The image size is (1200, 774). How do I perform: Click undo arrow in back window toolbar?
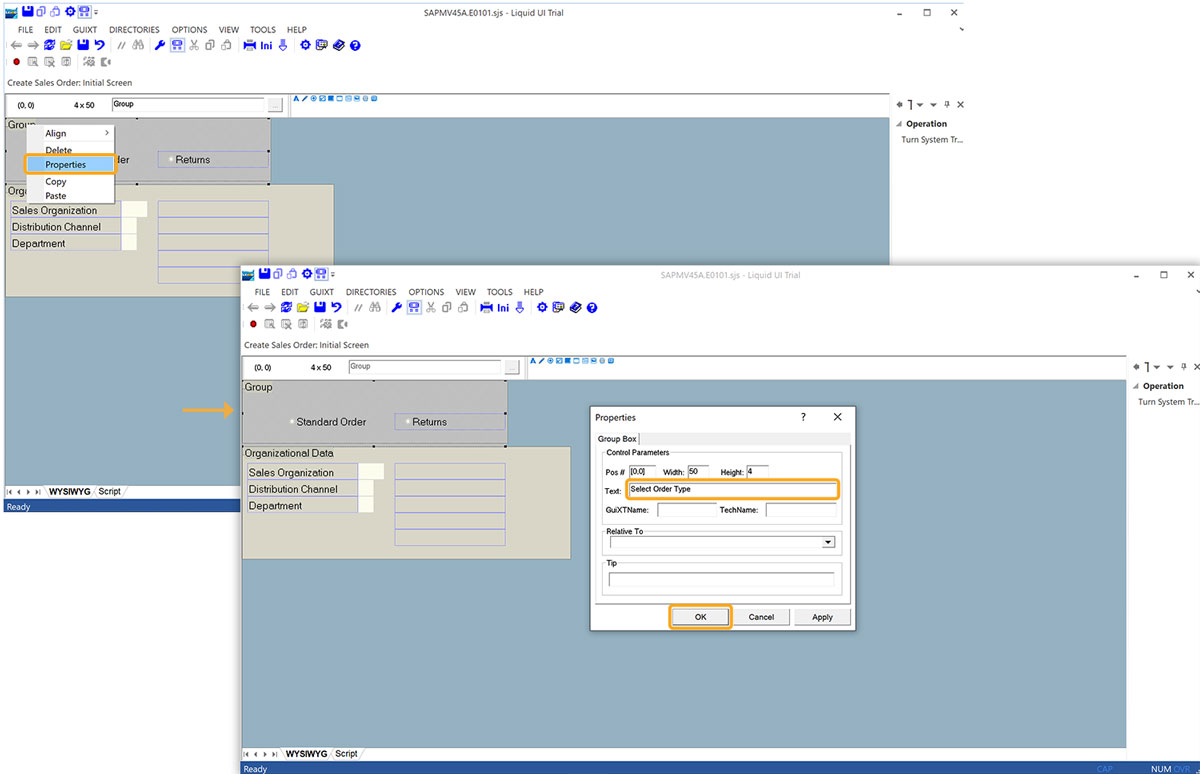click(99, 45)
